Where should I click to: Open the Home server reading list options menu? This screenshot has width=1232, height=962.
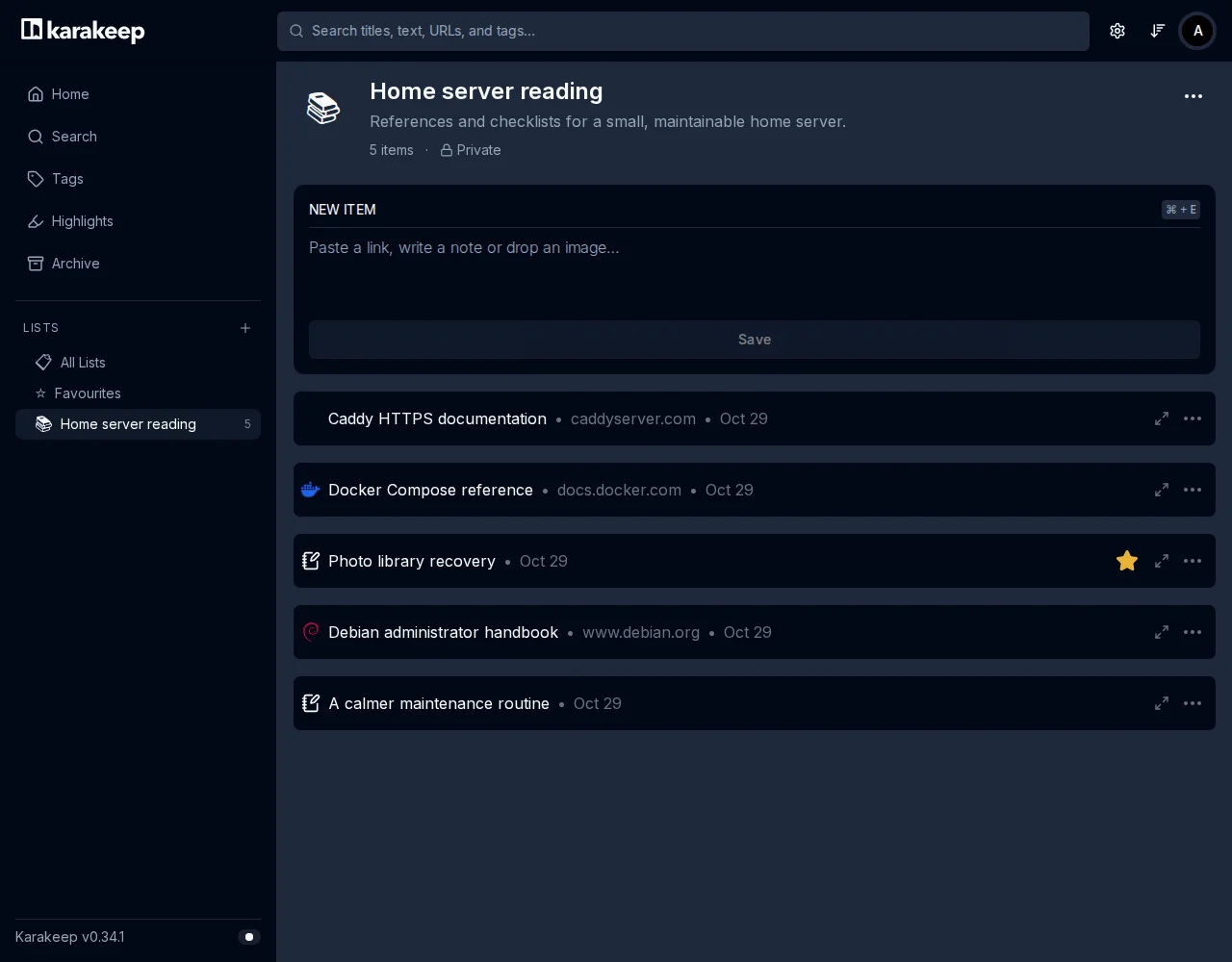1193,96
